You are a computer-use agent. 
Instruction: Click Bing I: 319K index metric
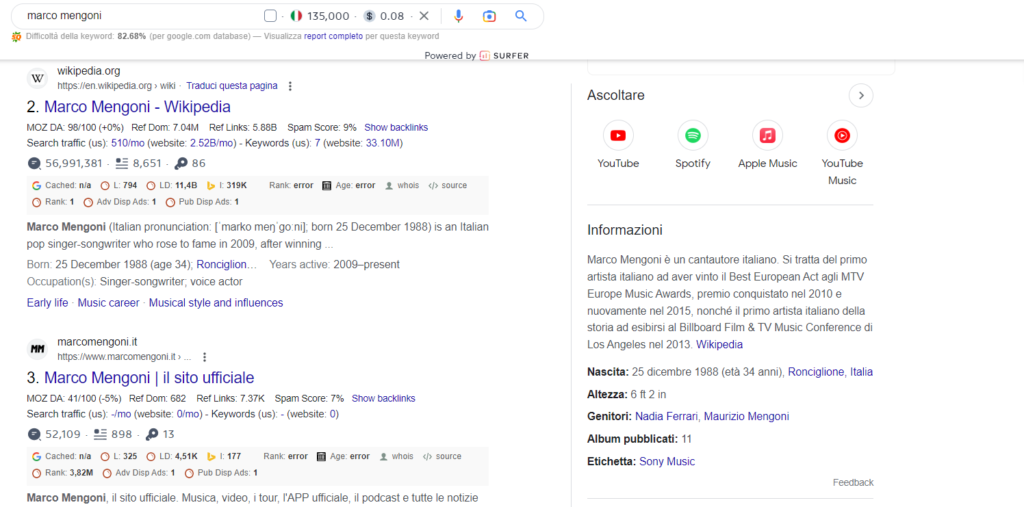(226, 186)
